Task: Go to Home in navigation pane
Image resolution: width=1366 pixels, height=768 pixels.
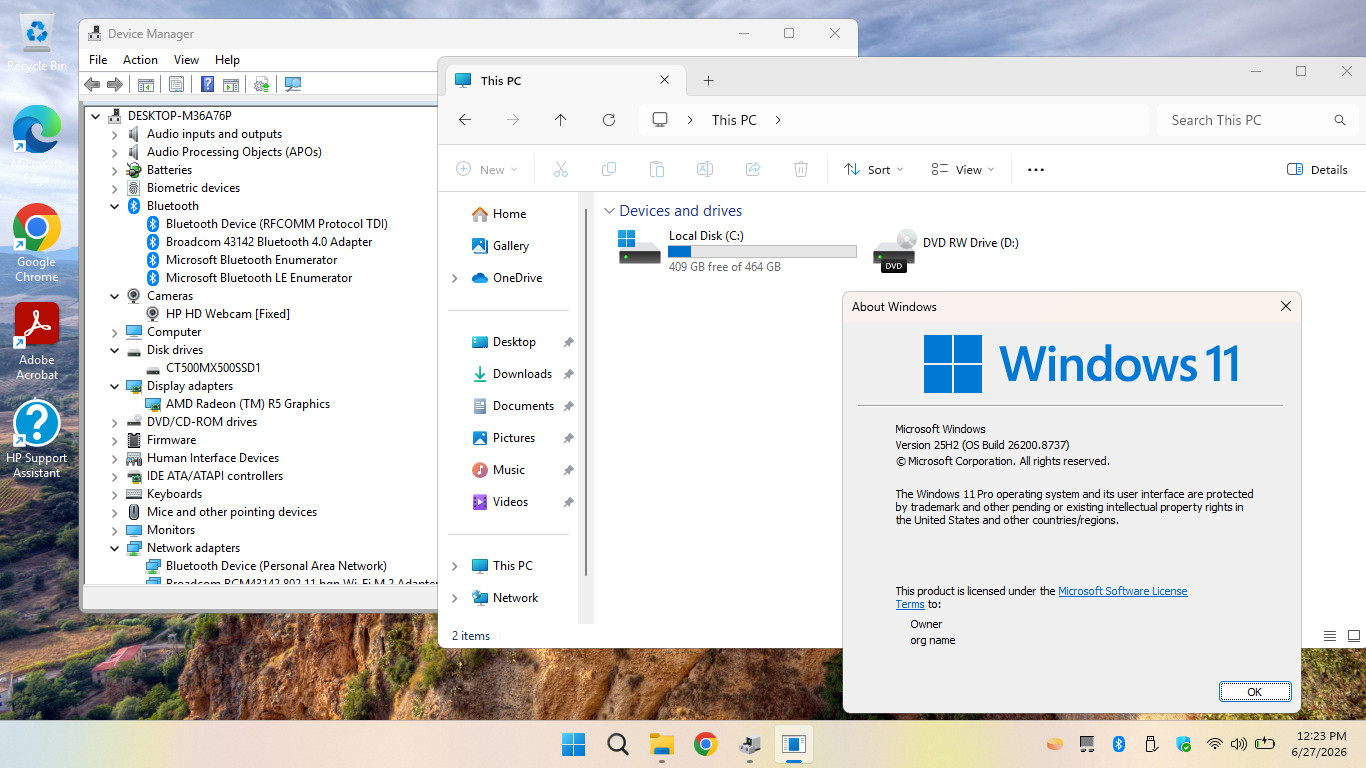Action: click(x=509, y=214)
